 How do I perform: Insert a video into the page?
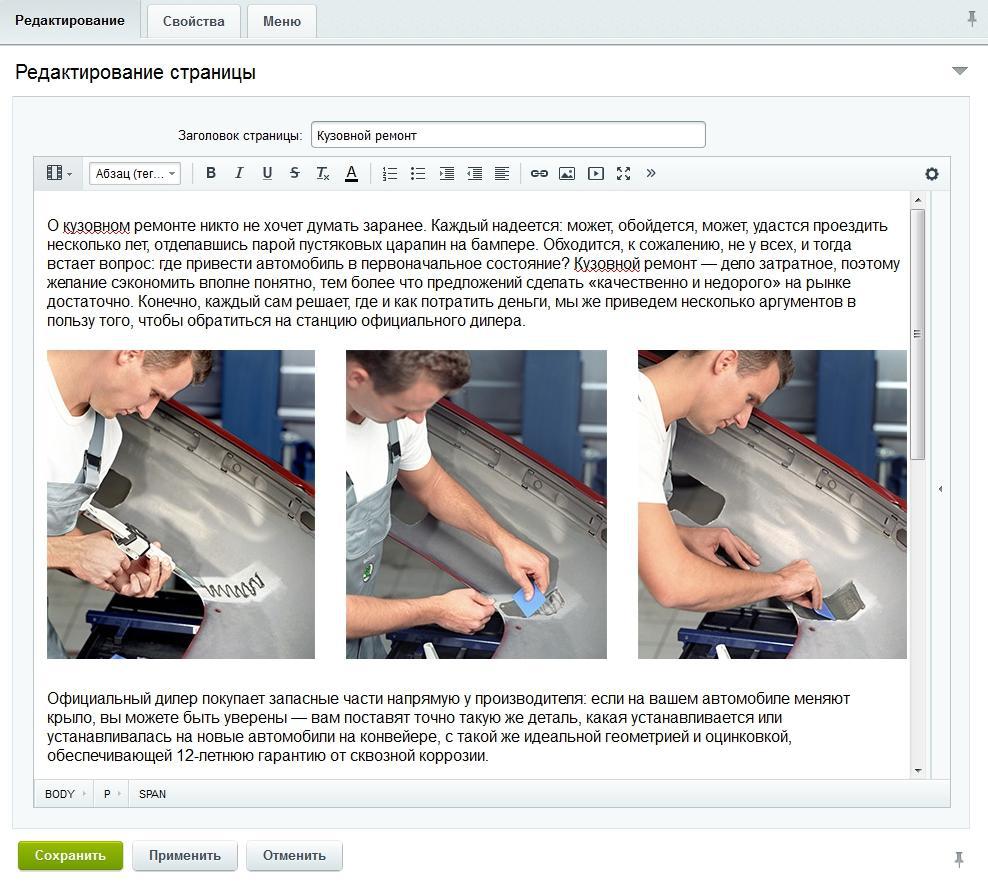(595, 173)
